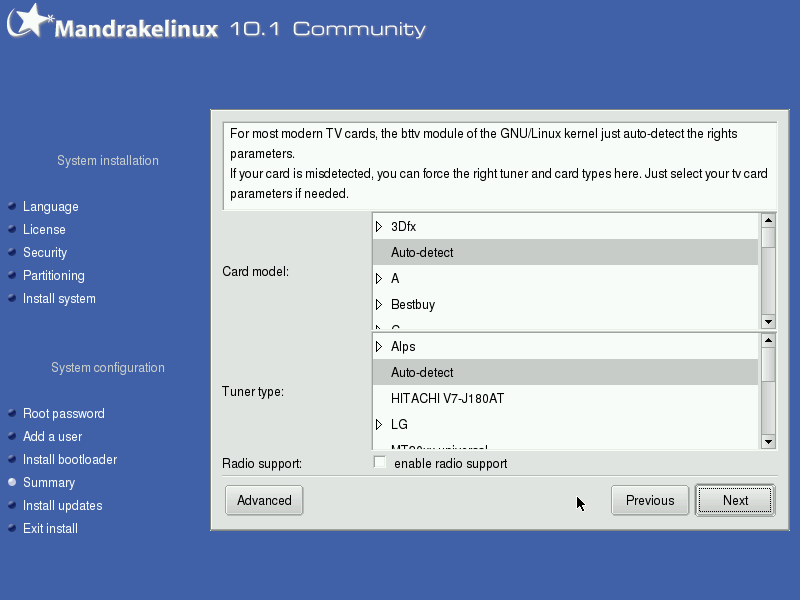The height and width of the screenshot is (600, 800).
Task: Expand the Bestbuy card model group
Action: tap(379, 305)
